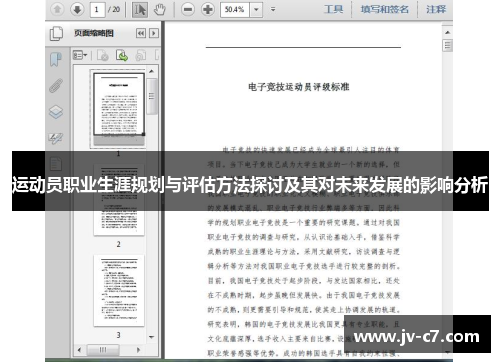Open the 工具 tools pane
The image size is (500, 362).
[334, 9]
